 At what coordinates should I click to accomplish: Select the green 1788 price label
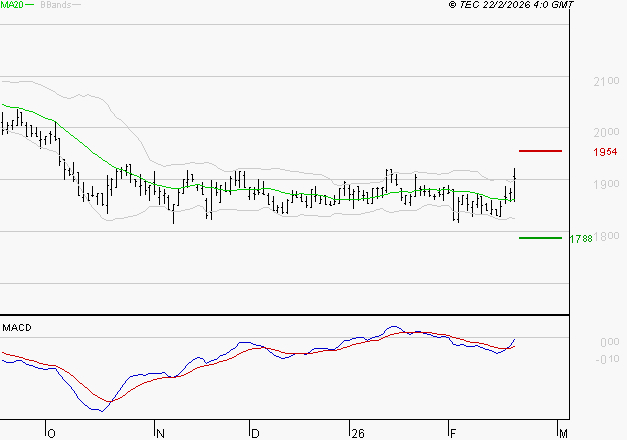[x=580, y=239]
